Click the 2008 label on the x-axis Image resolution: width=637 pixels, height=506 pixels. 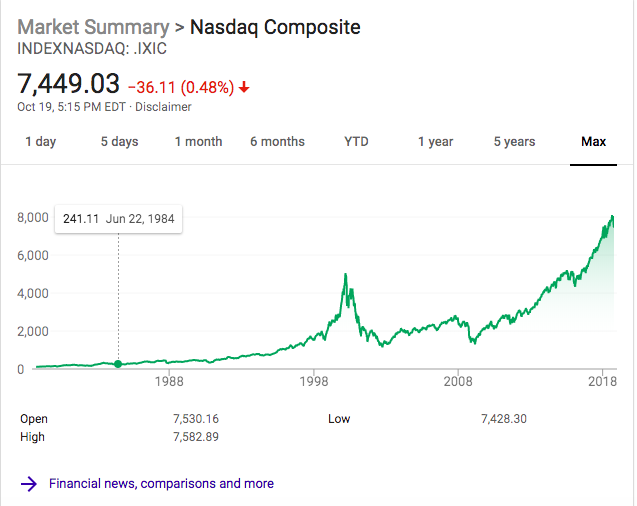(x=458, y=382)
